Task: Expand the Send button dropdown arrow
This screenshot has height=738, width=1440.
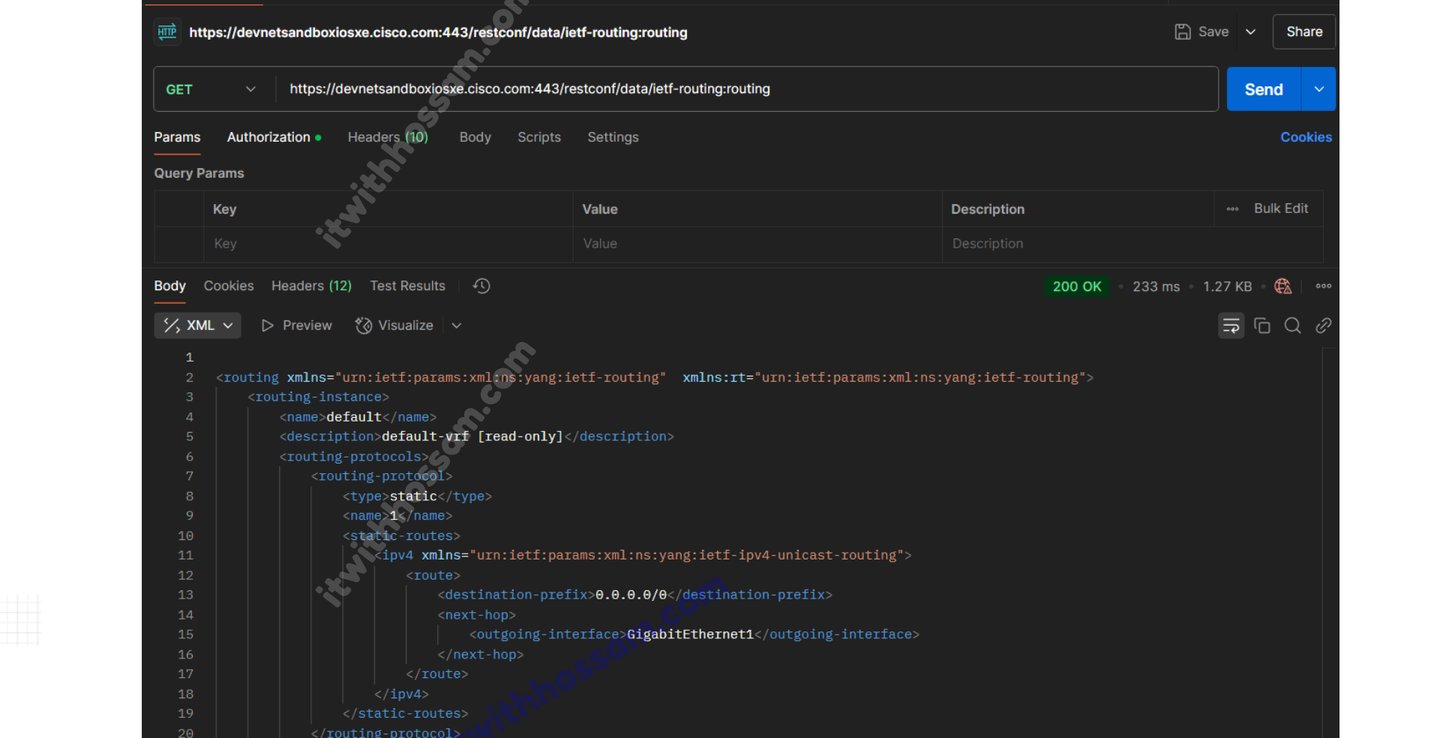Action: 1318,89
